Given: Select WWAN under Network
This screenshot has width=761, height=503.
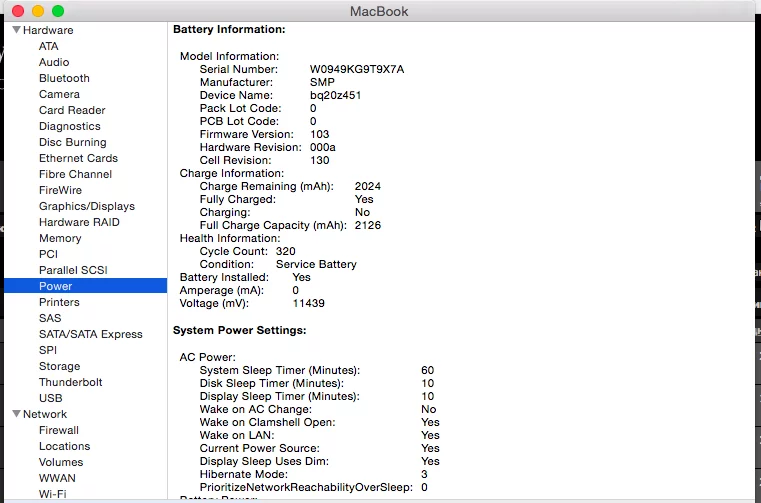Looking at the screenshot, I should 57,479.
